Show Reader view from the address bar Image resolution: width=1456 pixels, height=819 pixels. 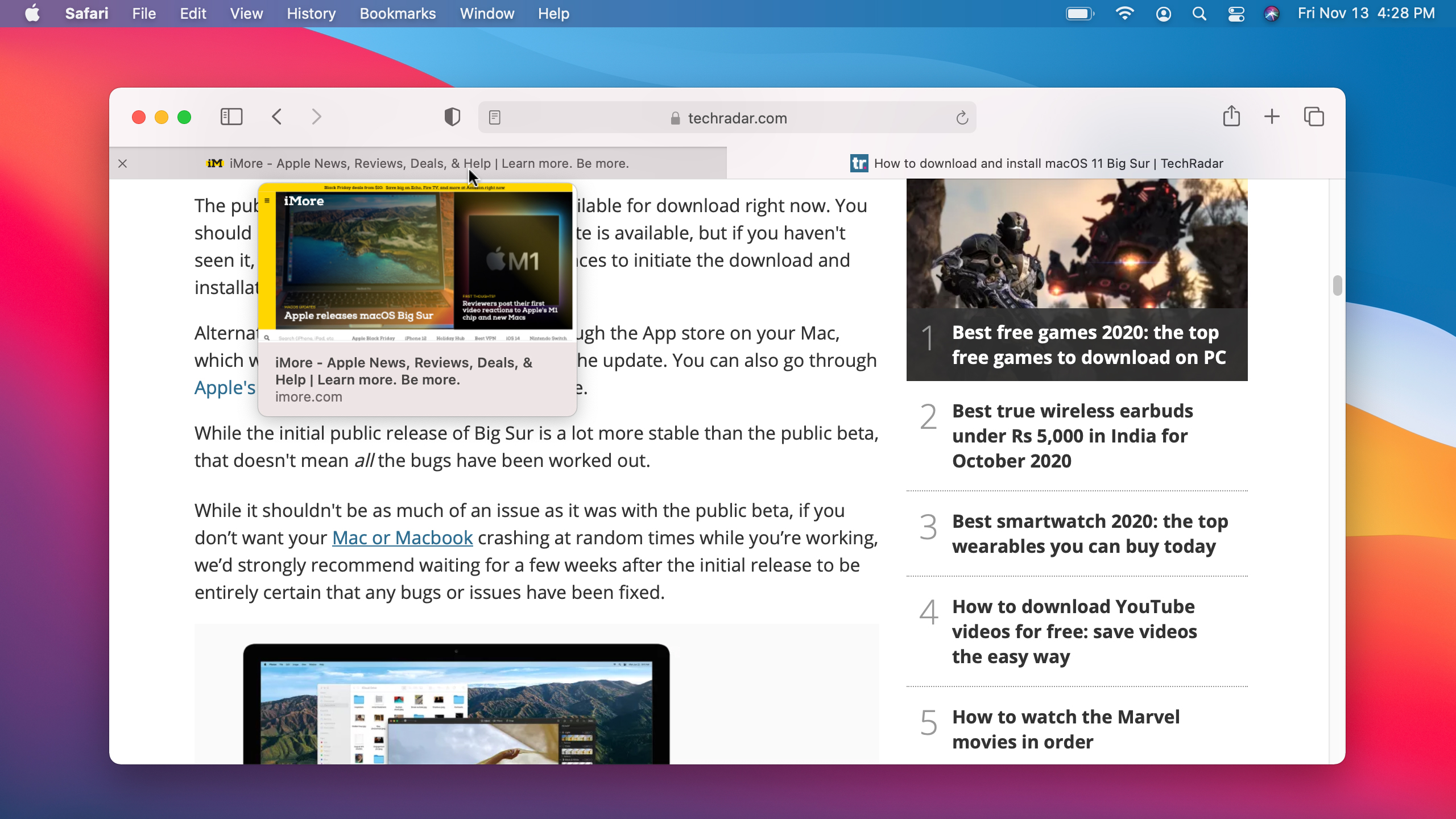pyautogui.click(x=495, y=118)
